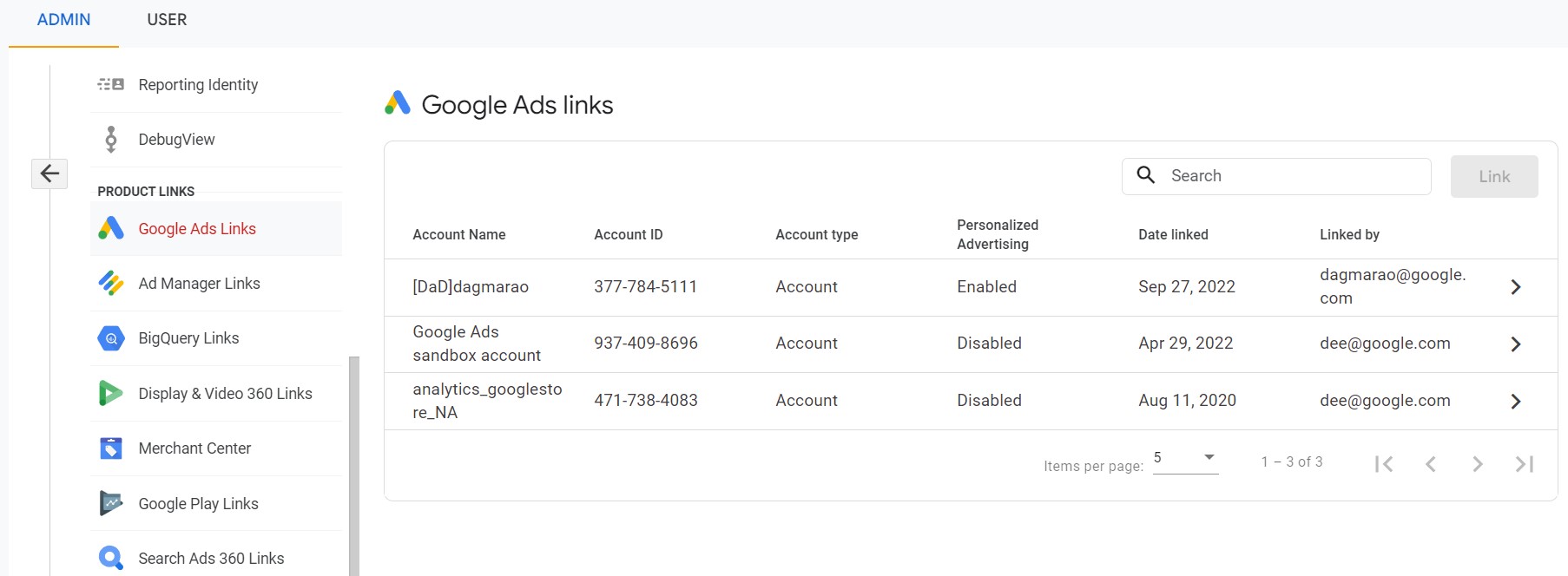Click the Google Ads logo beside page title
Screen dimensions: 1568x576
[x=398, y=104]
